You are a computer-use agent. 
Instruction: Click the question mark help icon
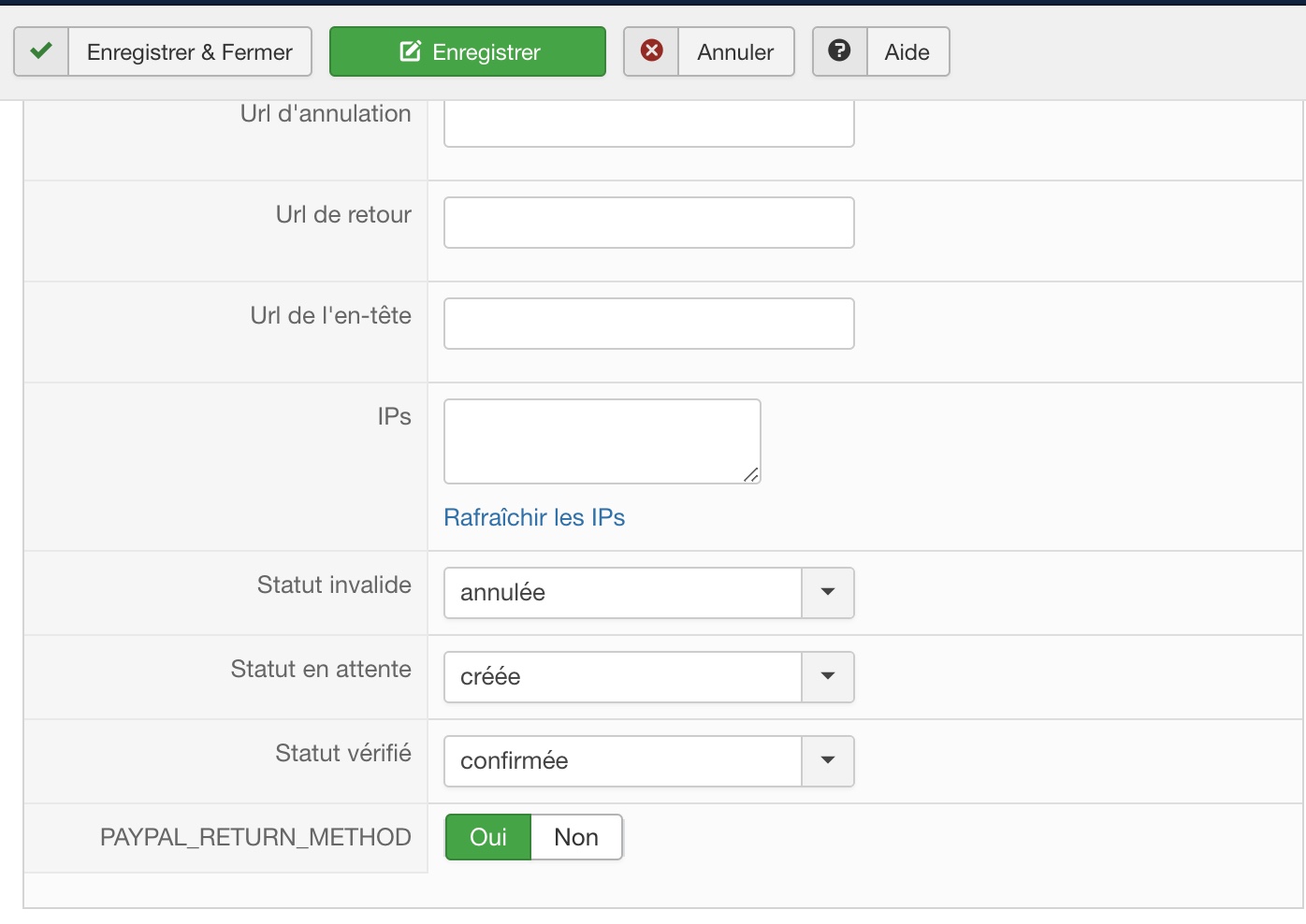[840, 51]
